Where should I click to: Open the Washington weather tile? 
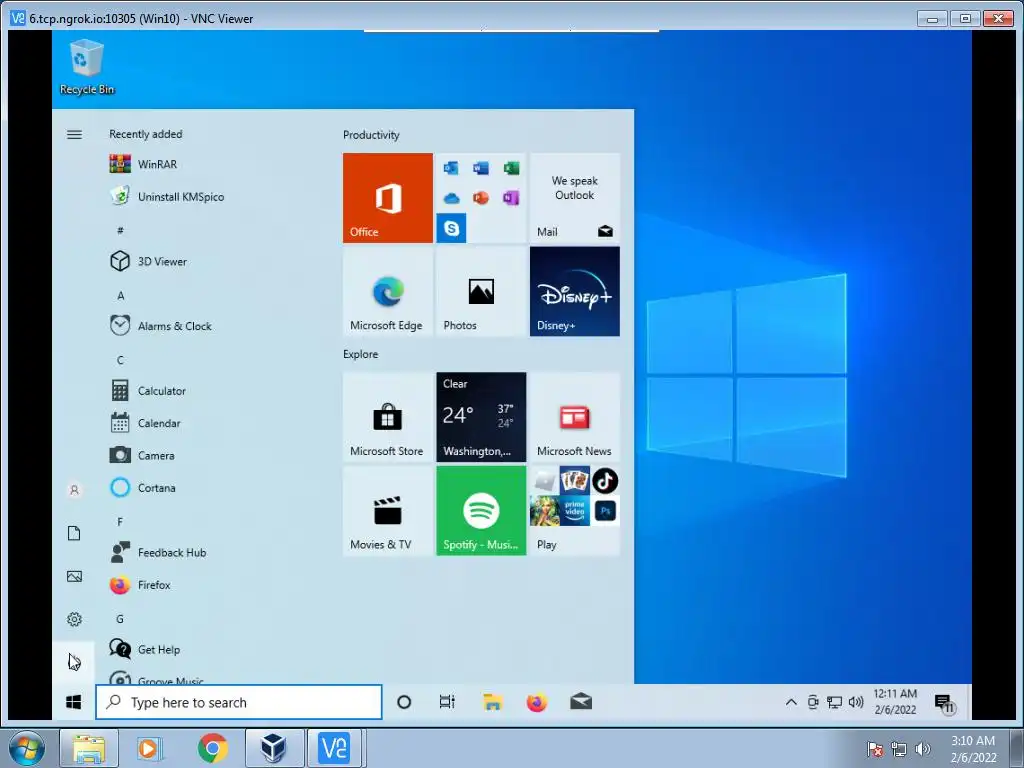pyautogui.click(x=481, y=417)
